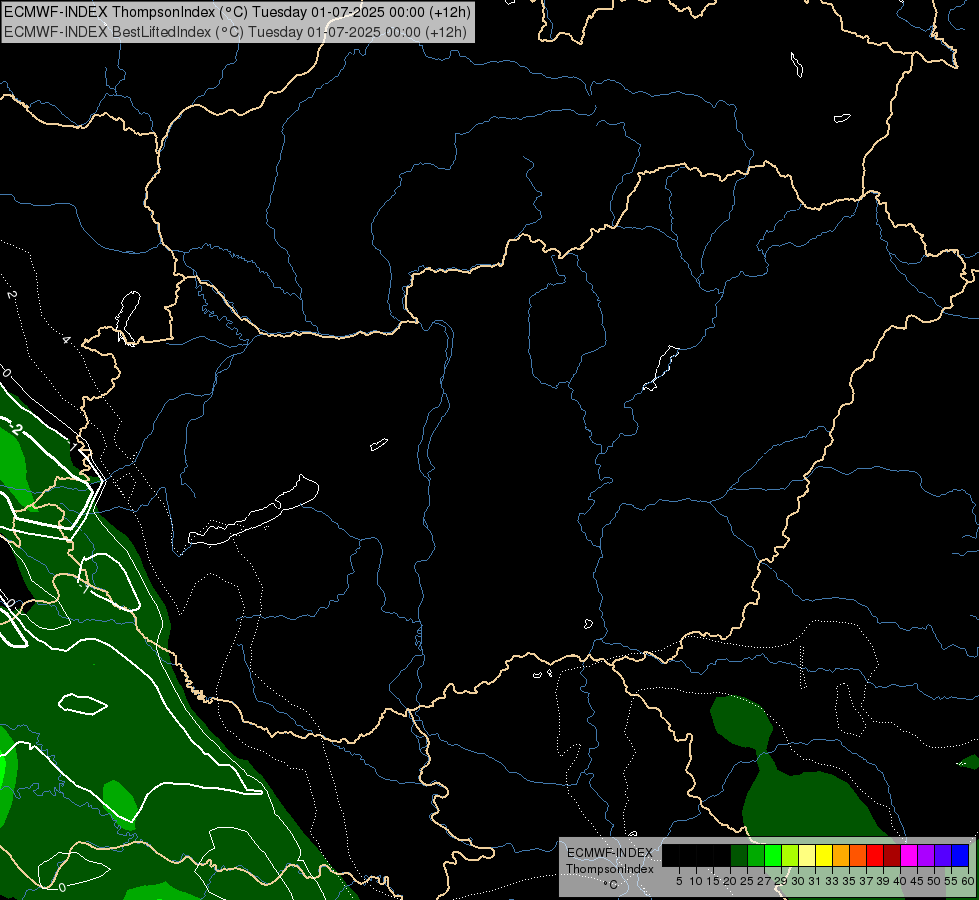The height and width of the screenshot is (900, 979).
Task: Click the red 37–39 legend swatch
Action: pyautogui.click(x=875, y=856)
